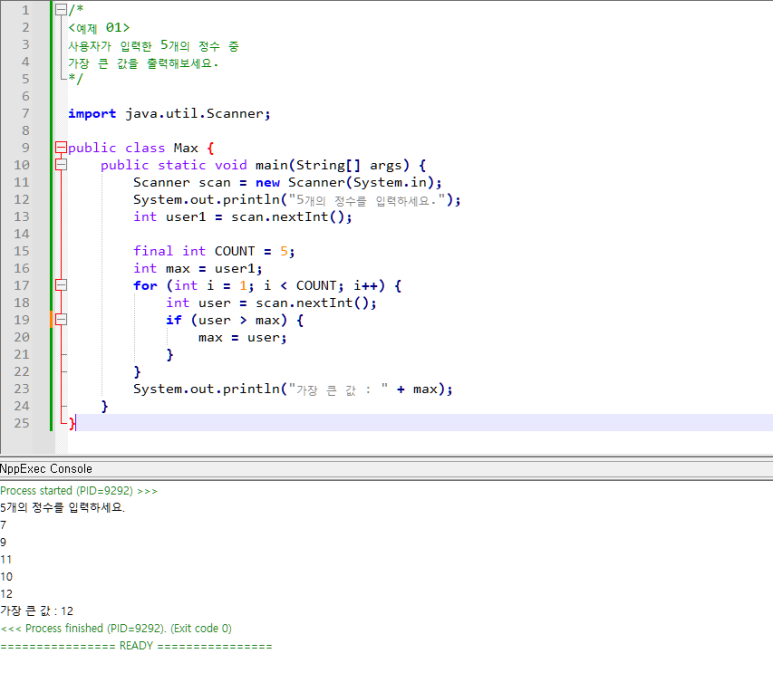
Task: Click the READY line in the console
Action: pyautogui.click(x=136, y=645)
